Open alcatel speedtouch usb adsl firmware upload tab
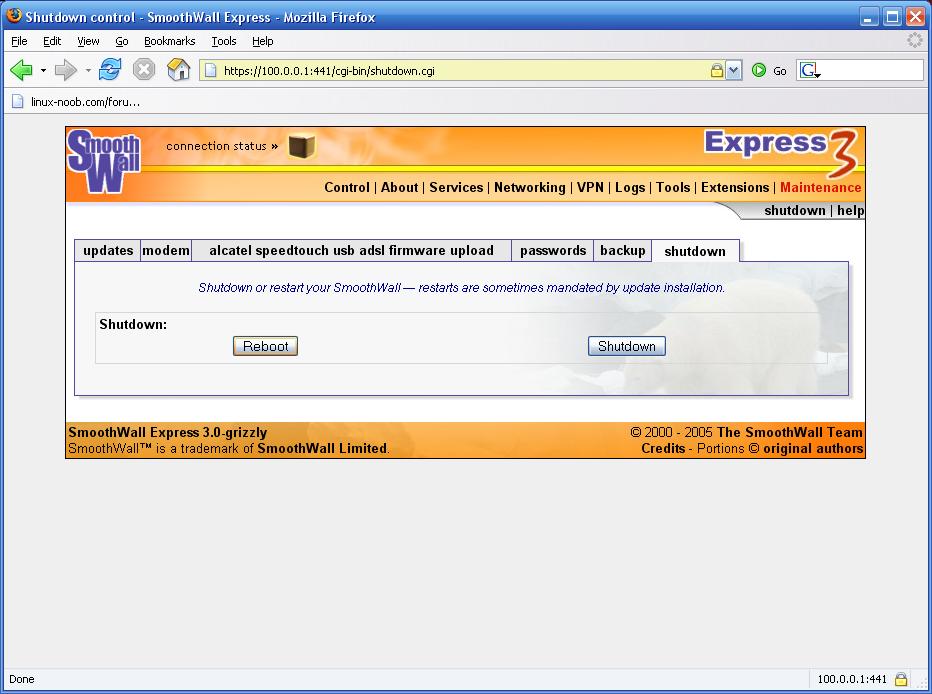932x694 pixels. pos(351,251)
